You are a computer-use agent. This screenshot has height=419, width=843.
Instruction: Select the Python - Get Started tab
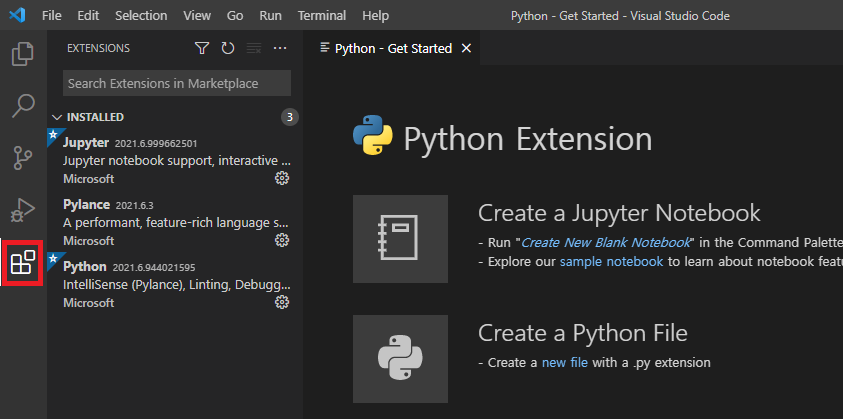(393, 48)
